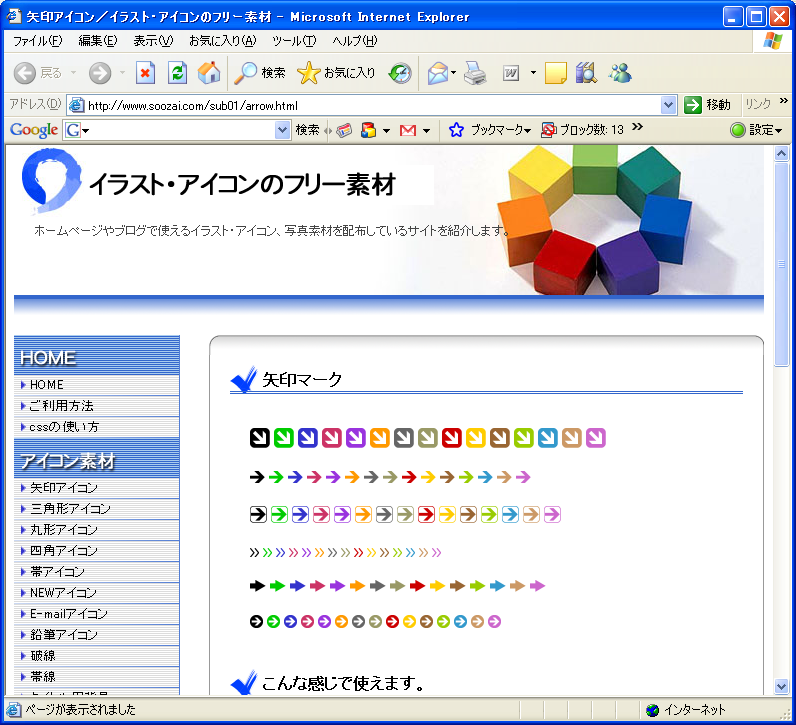This screenshot has width=796, height=725.
Task: Click the Back navigation button
Action: (38, 73)
